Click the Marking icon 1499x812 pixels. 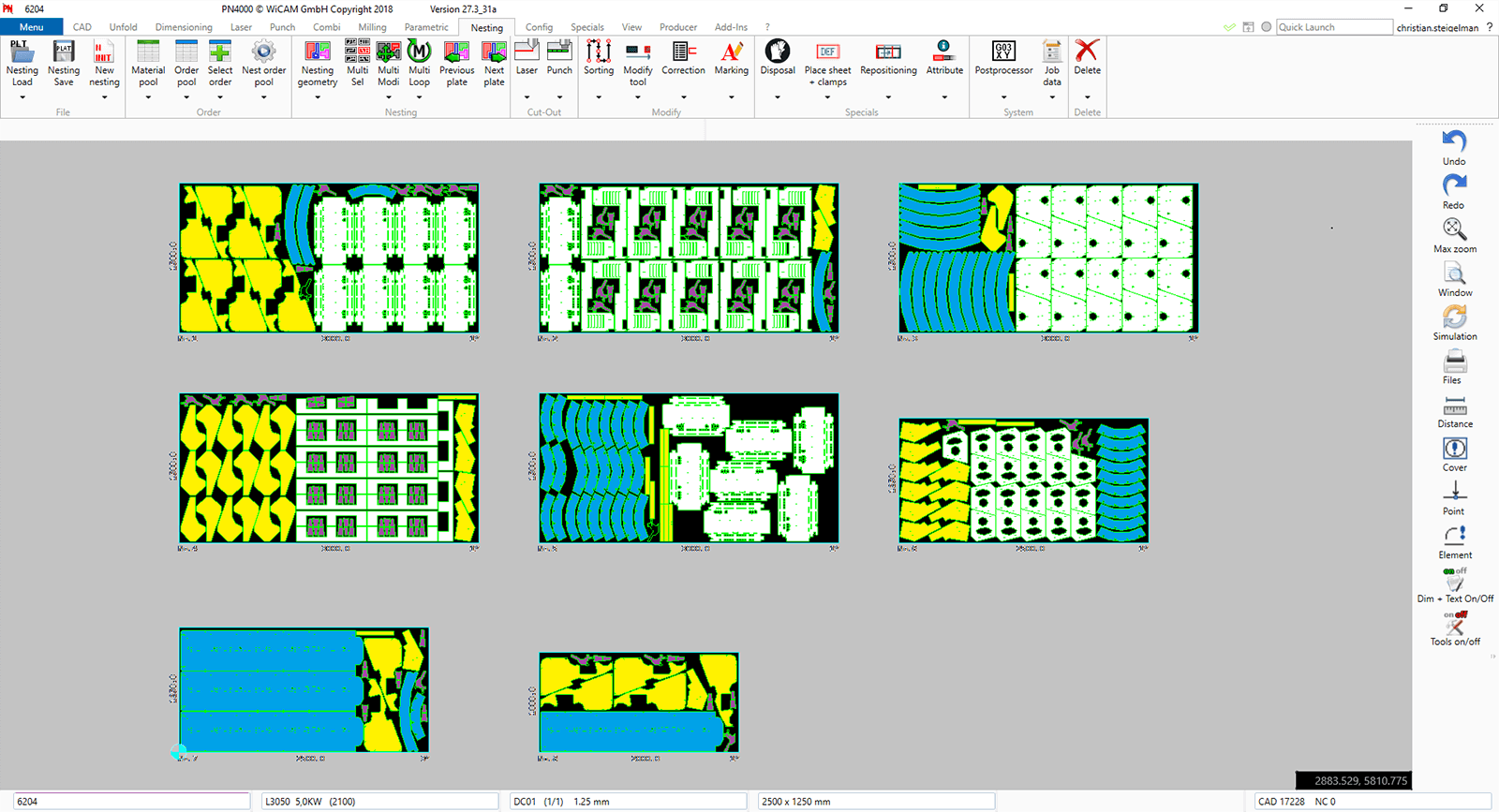[x=732, y=52]
